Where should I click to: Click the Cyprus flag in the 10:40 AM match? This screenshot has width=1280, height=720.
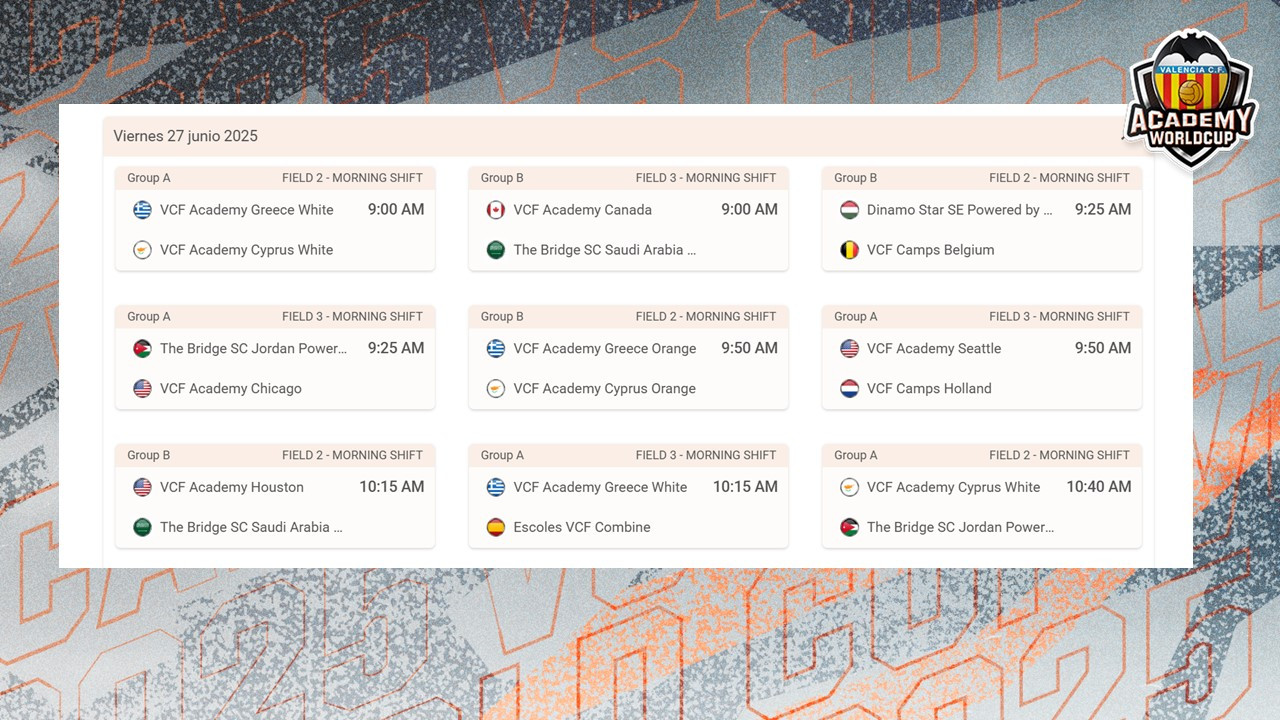[849, 488]
